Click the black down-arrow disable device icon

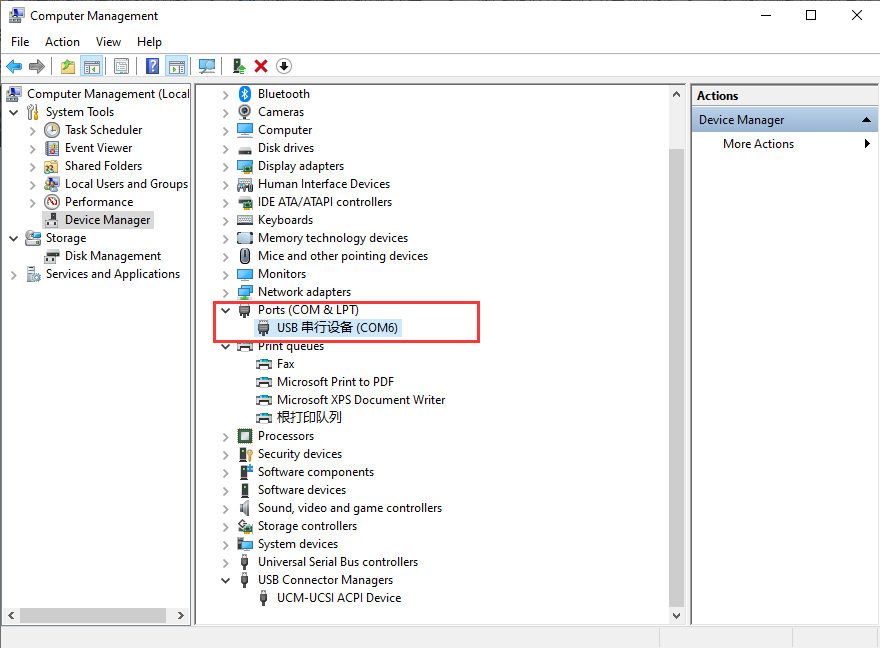click(x=284, y=66)
